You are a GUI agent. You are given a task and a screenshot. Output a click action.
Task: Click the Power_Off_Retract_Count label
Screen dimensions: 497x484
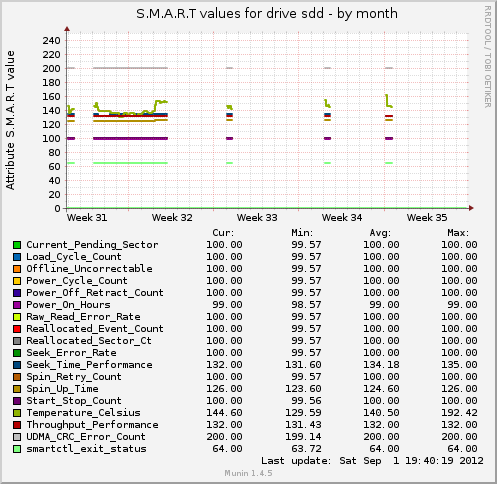point(95,293)
